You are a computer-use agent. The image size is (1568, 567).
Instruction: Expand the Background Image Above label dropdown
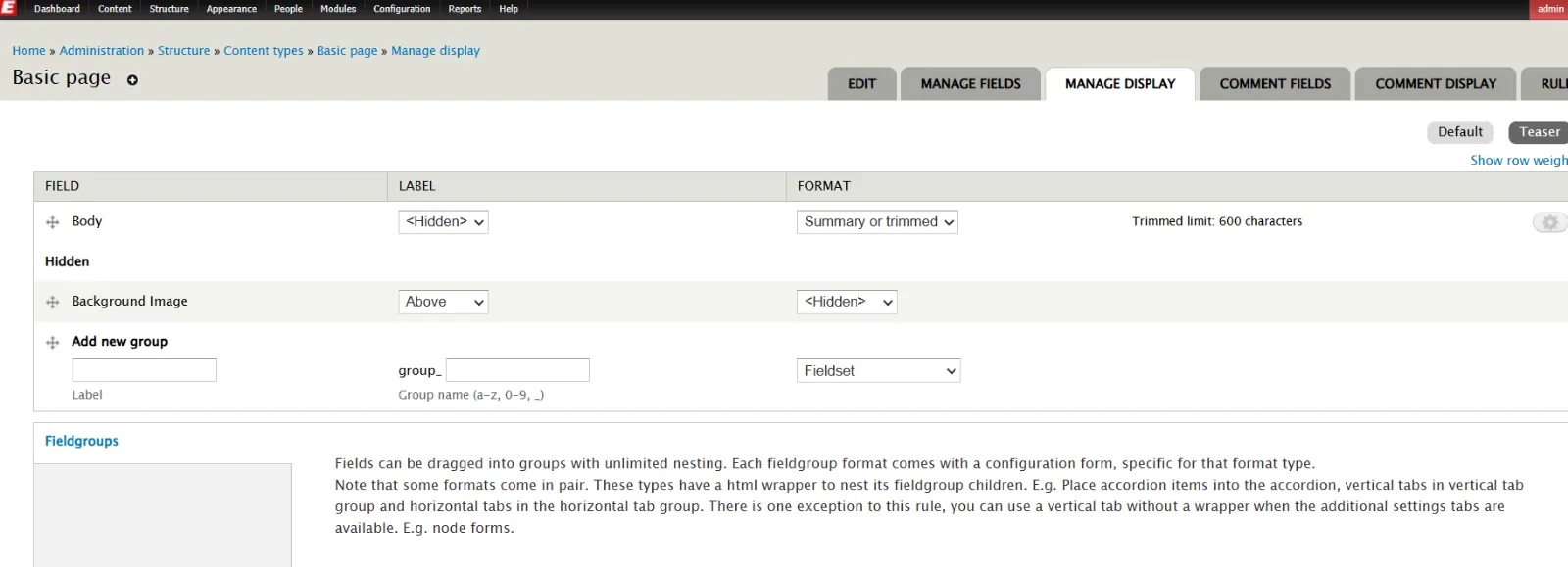click(x=443, y=302)
